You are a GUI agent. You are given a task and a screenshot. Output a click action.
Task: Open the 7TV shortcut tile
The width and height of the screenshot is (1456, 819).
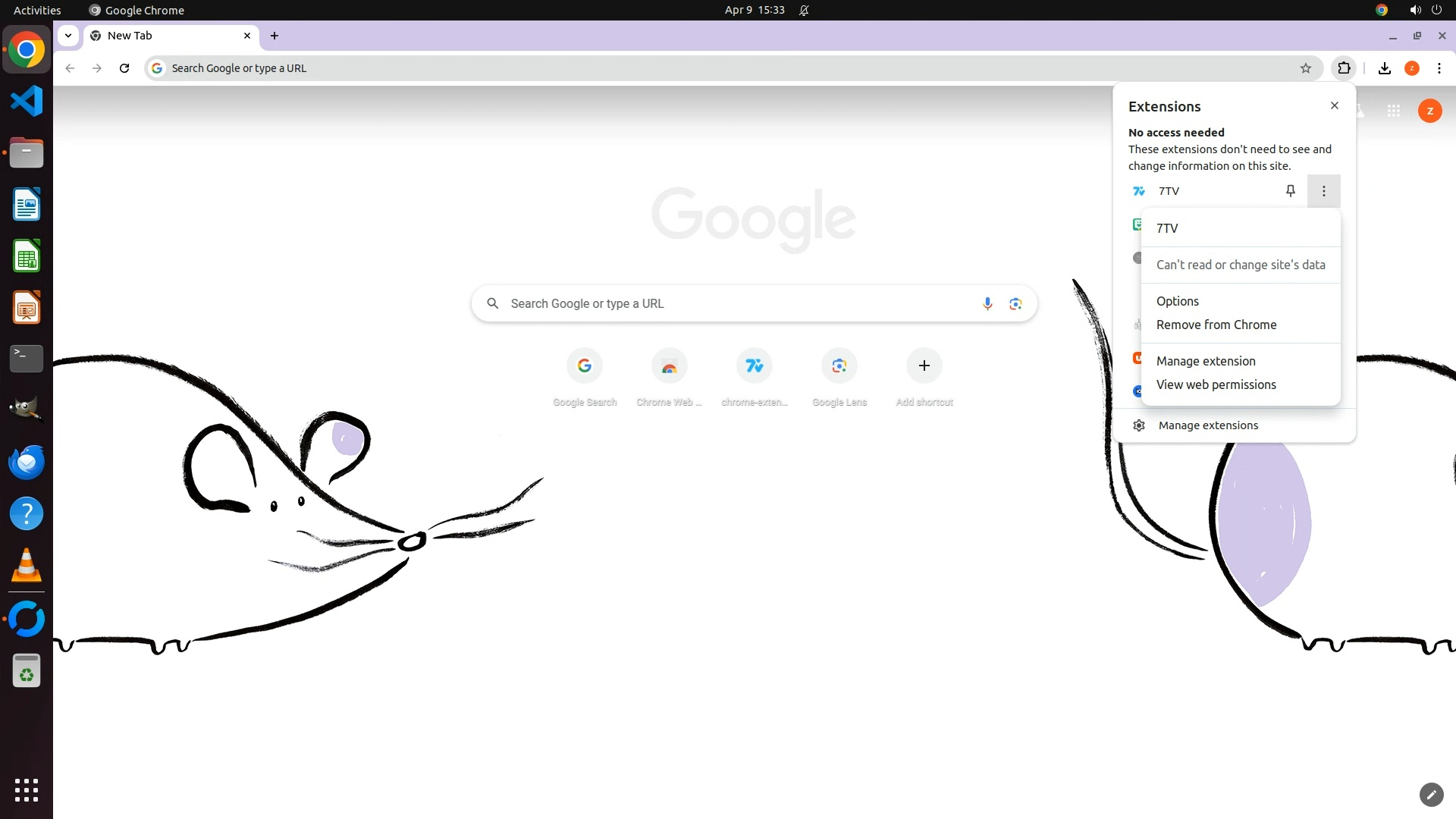(754, 366)
